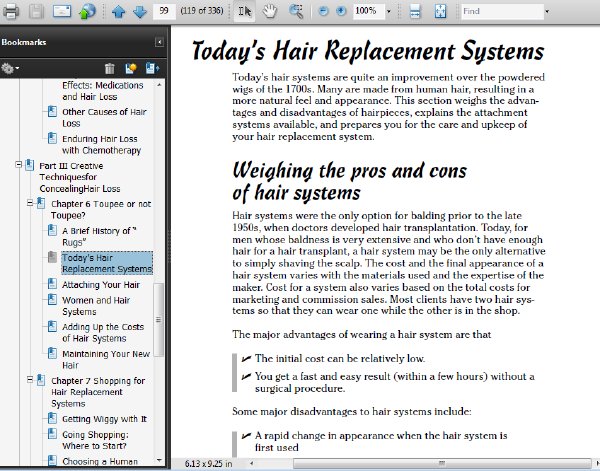The height and width of the screenshot is (471, 600).
Task: Select the Hand pan tool
Action: point(270,11)
